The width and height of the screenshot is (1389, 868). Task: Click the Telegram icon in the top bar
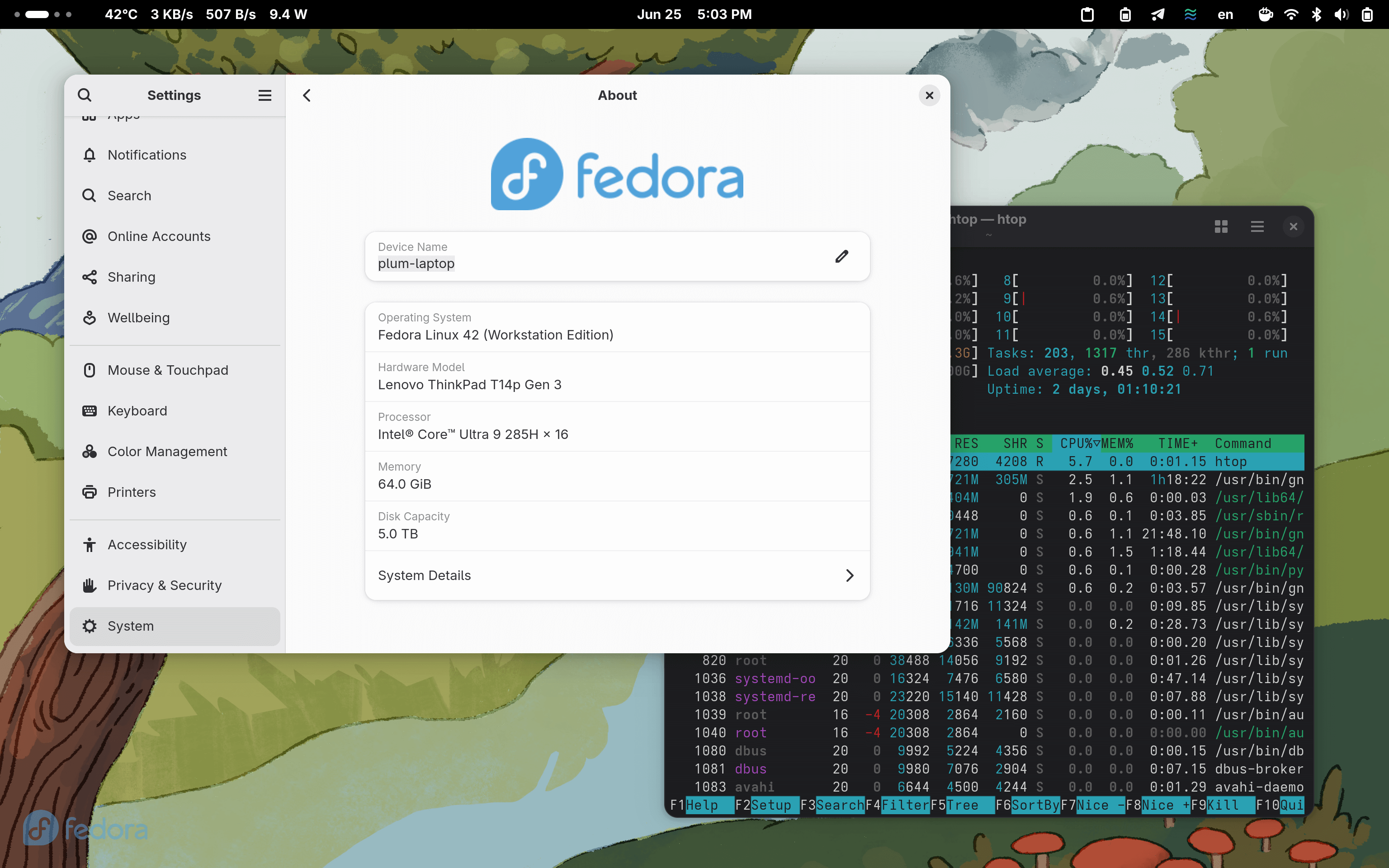(x=1157, y=14)
